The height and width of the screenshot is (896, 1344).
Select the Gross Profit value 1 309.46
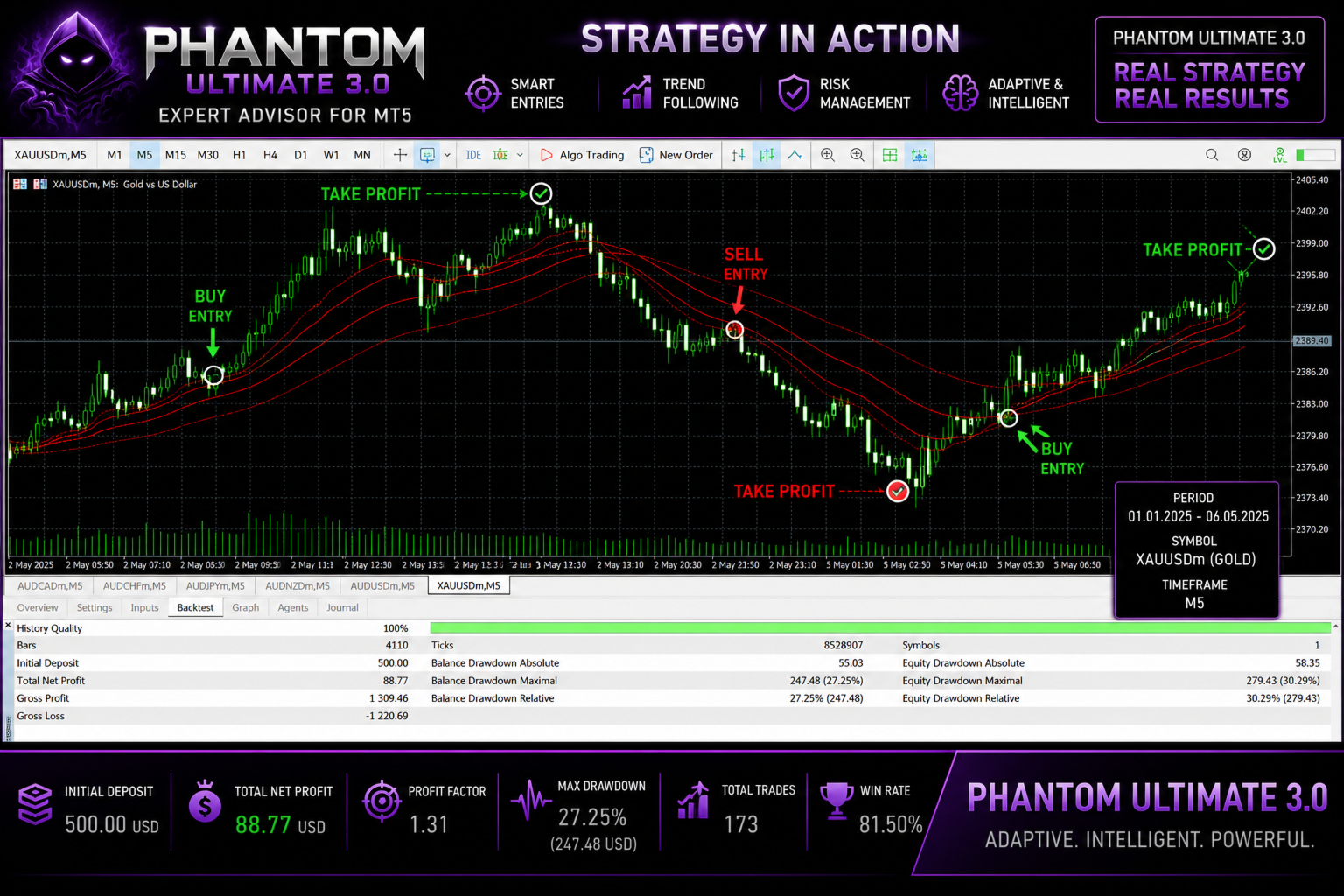tap(388, 698)
